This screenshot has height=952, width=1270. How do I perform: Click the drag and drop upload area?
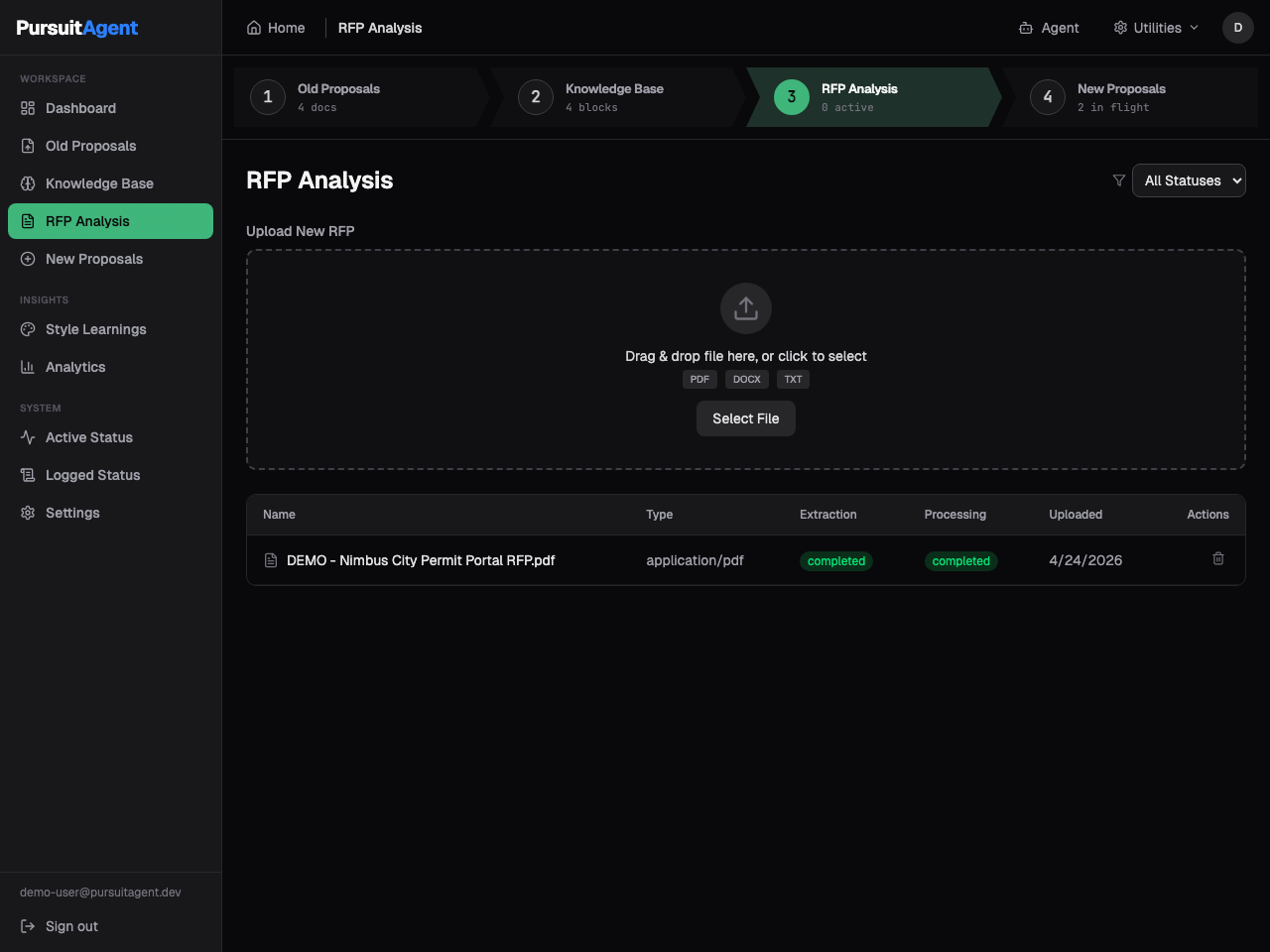[746, 359]
